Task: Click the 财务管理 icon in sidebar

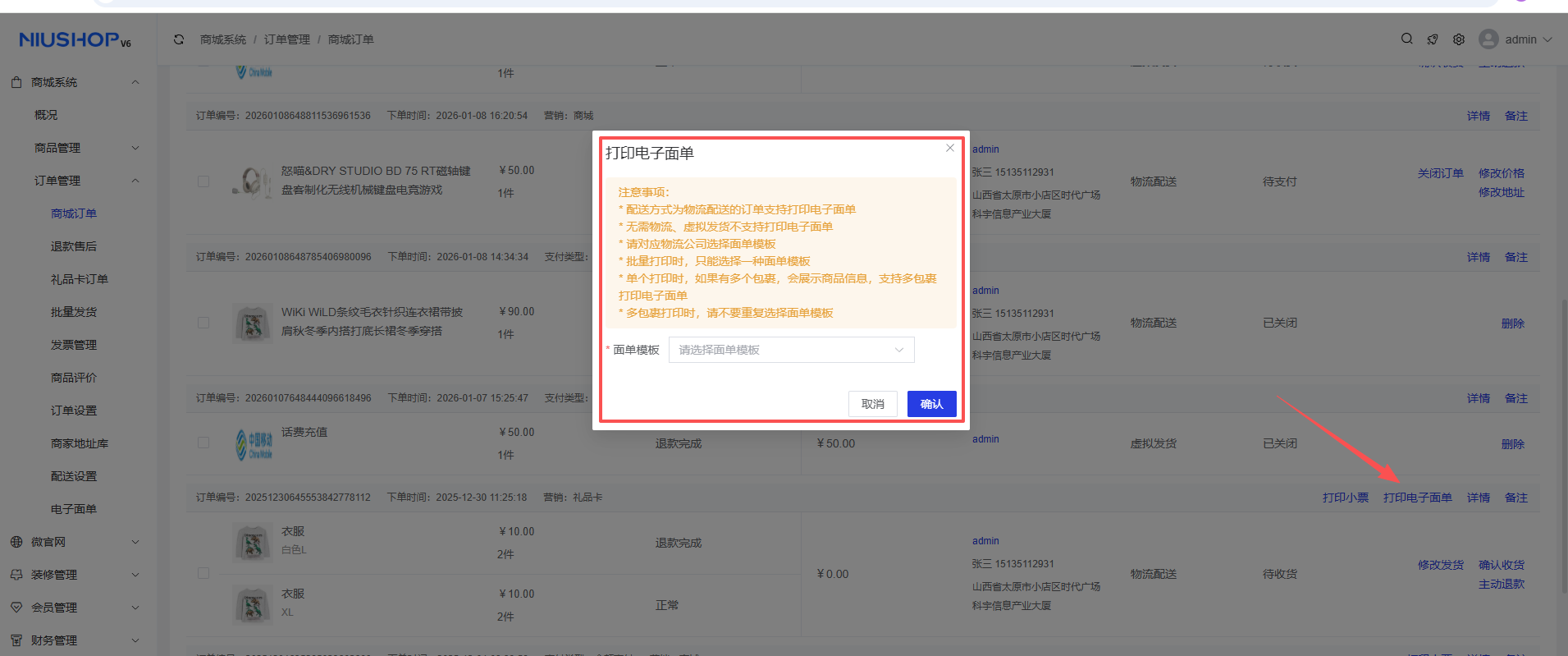Action: (x=16, y=640)
